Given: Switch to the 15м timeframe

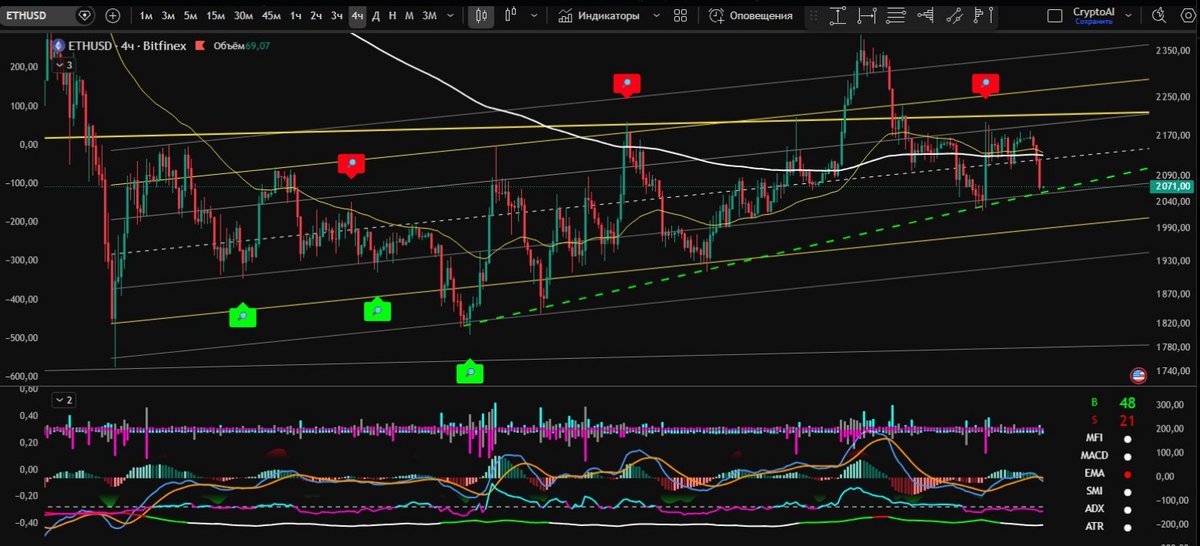Looking at the screenshot, I should [x=215, y=16].
